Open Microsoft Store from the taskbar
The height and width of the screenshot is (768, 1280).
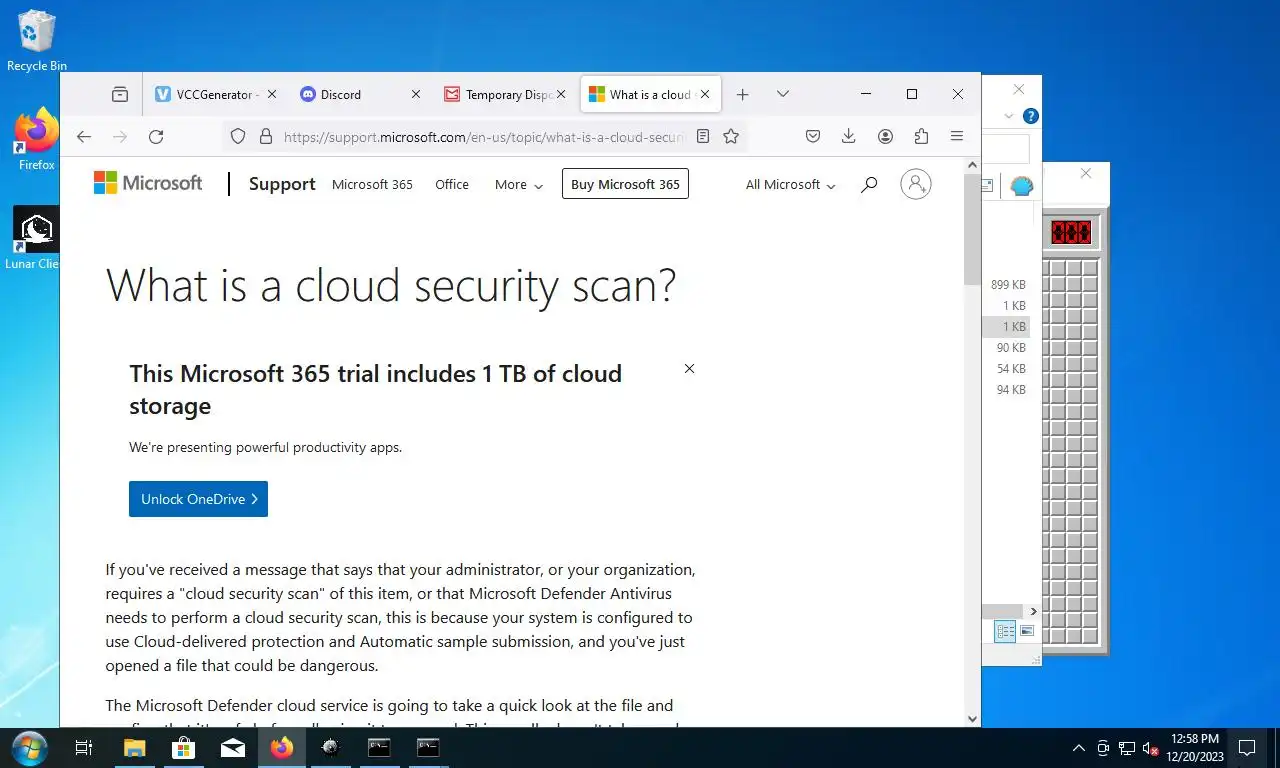183,748
